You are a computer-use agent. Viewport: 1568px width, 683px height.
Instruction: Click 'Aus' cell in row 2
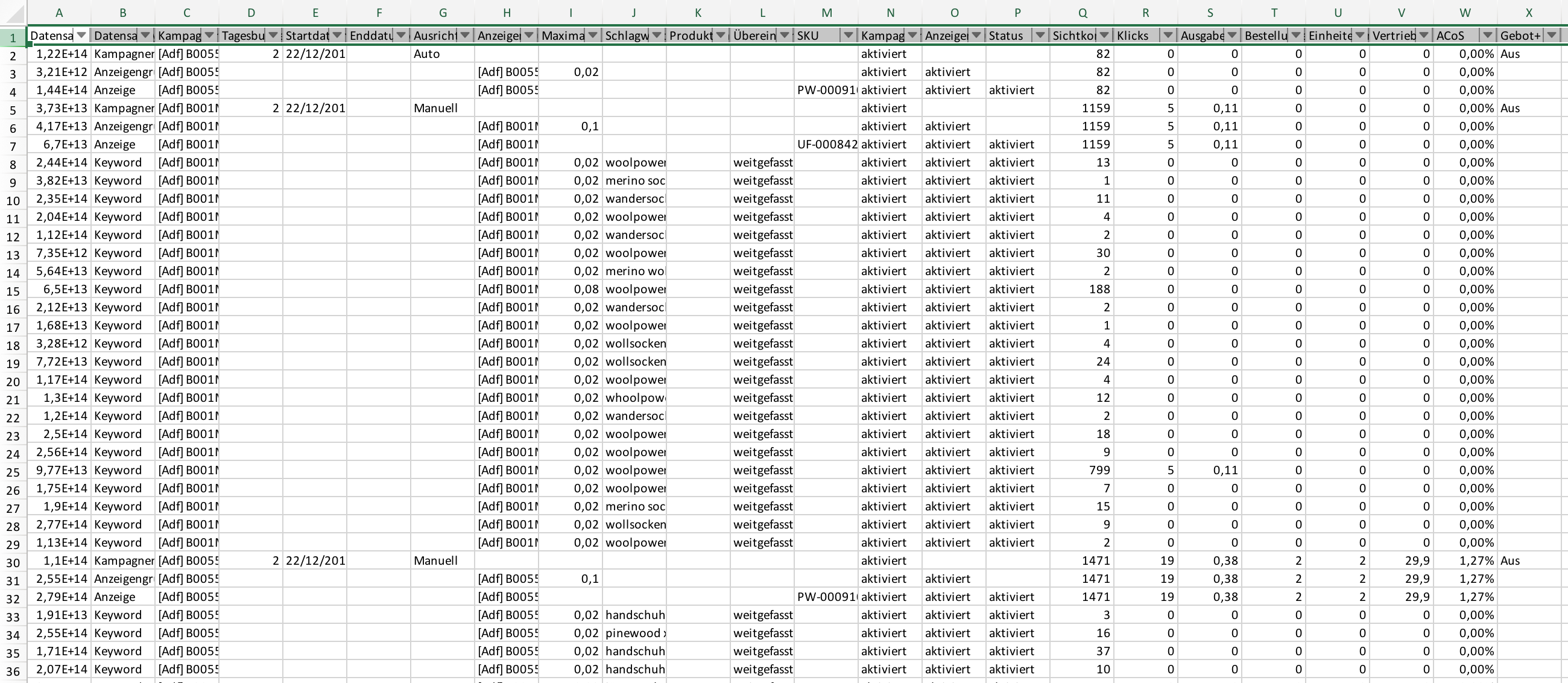tap(1529, 54)
